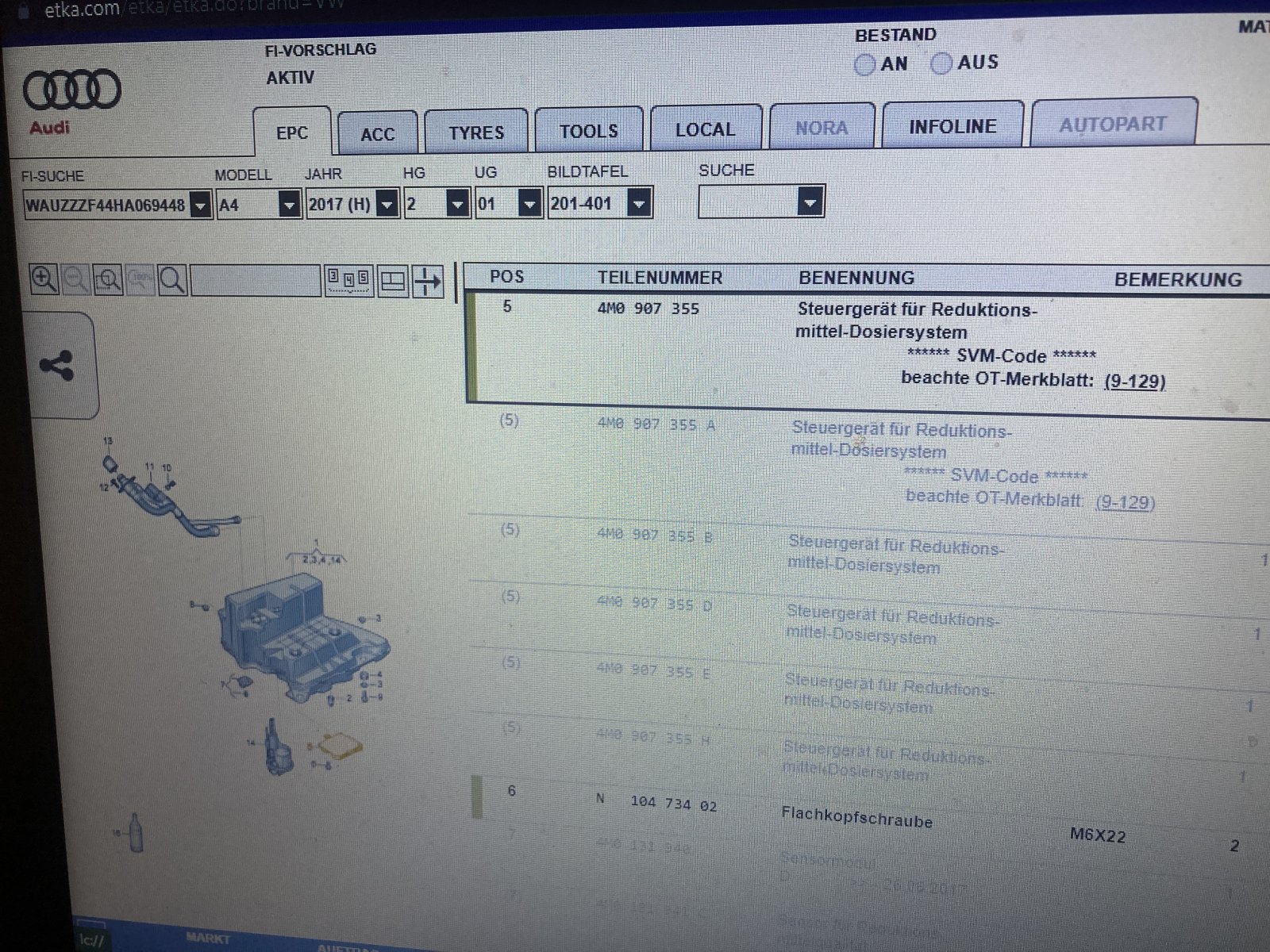Click the filler pipe drawing in the diagram
This screenshot has width=1270, height=952.
tap(176, 502)
